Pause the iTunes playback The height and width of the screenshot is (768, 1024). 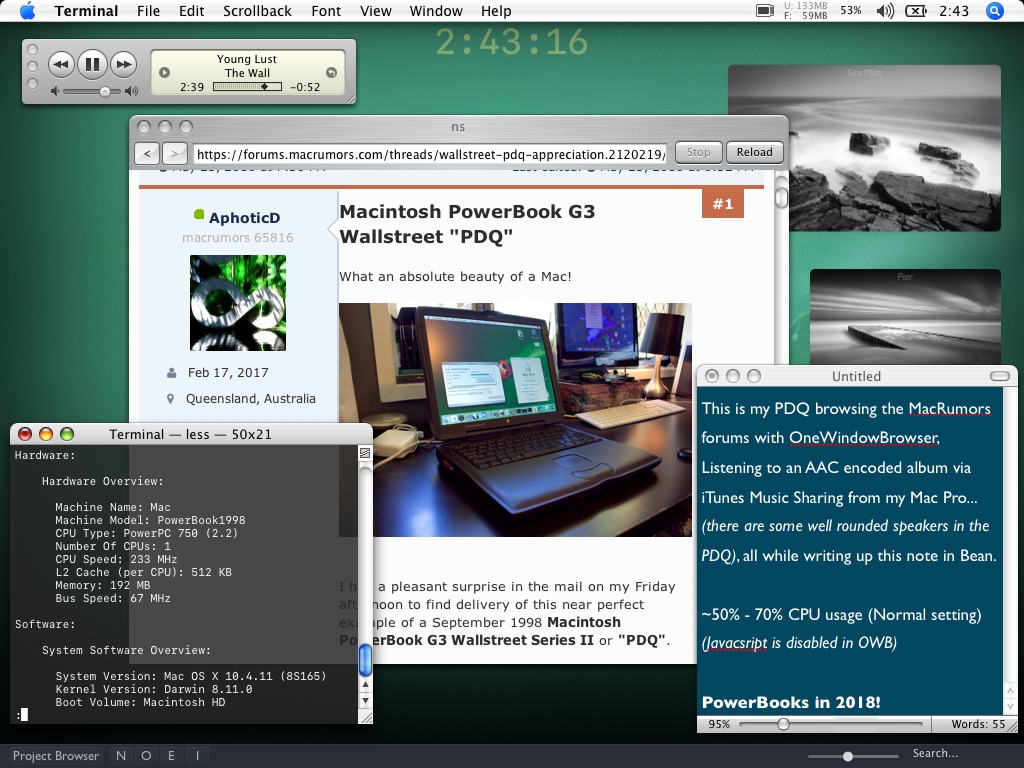pyautogui.click(x=92, y=64)
